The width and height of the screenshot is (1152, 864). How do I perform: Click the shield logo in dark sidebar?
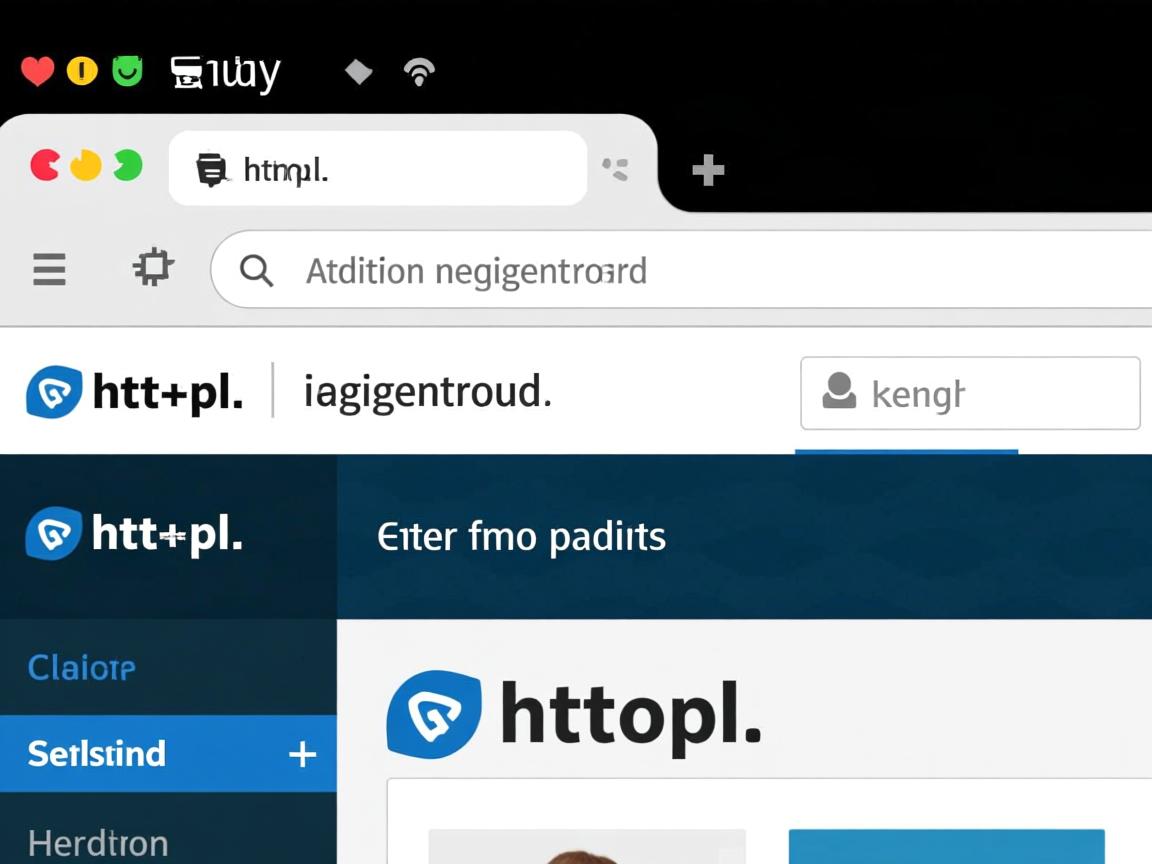point(53,533)
